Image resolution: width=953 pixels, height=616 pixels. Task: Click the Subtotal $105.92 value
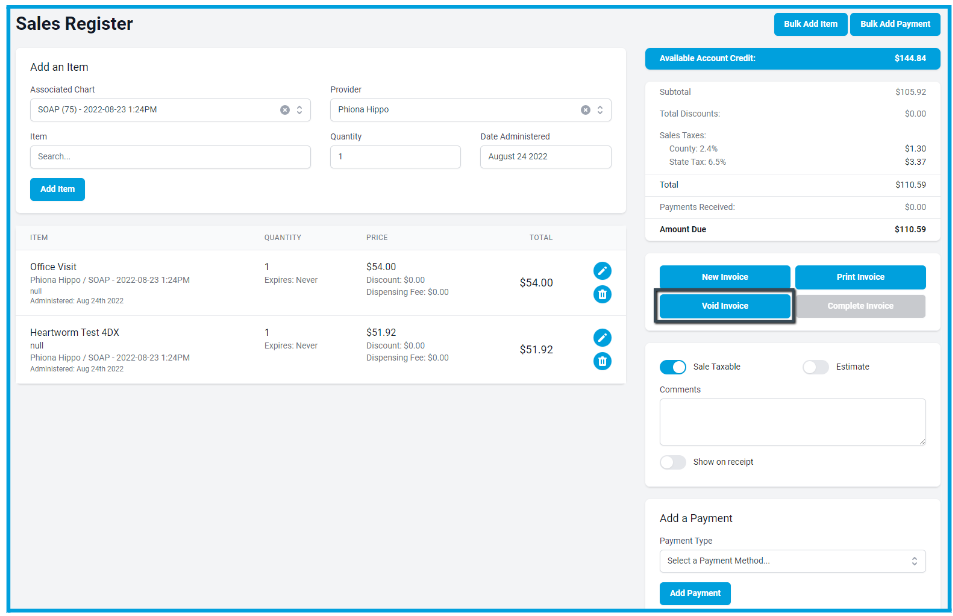[x=910, y=92]
